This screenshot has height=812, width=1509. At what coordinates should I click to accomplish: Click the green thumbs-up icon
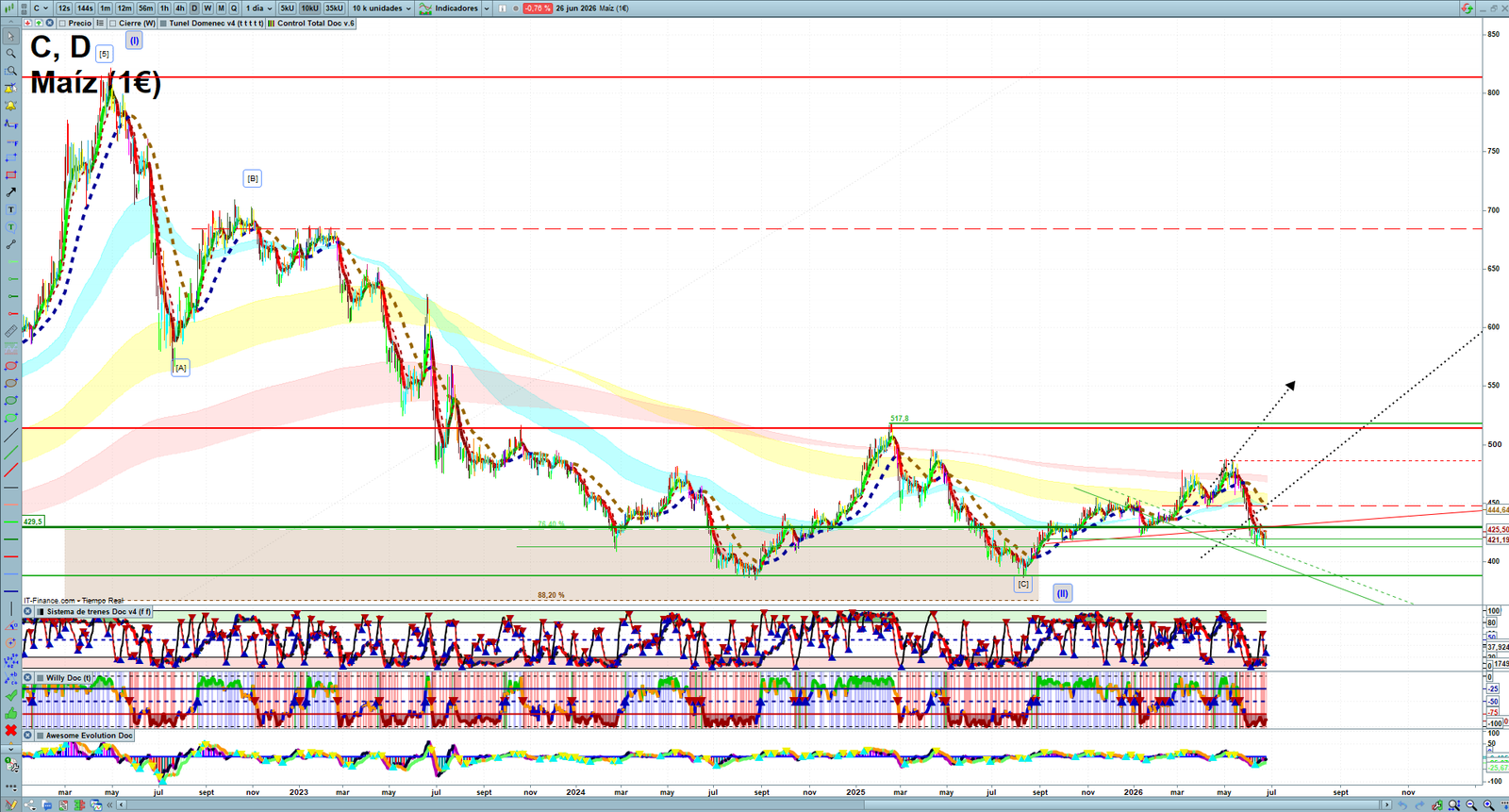[11, 713]
